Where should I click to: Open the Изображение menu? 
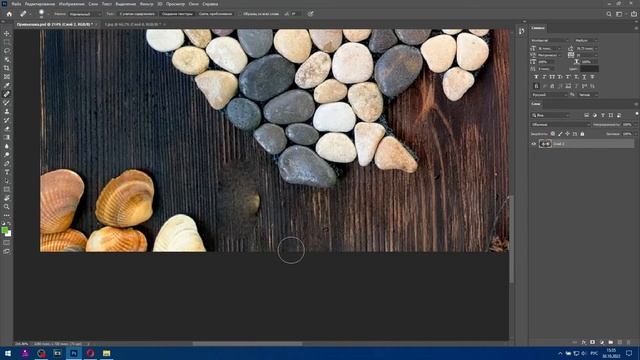[72, 4]
